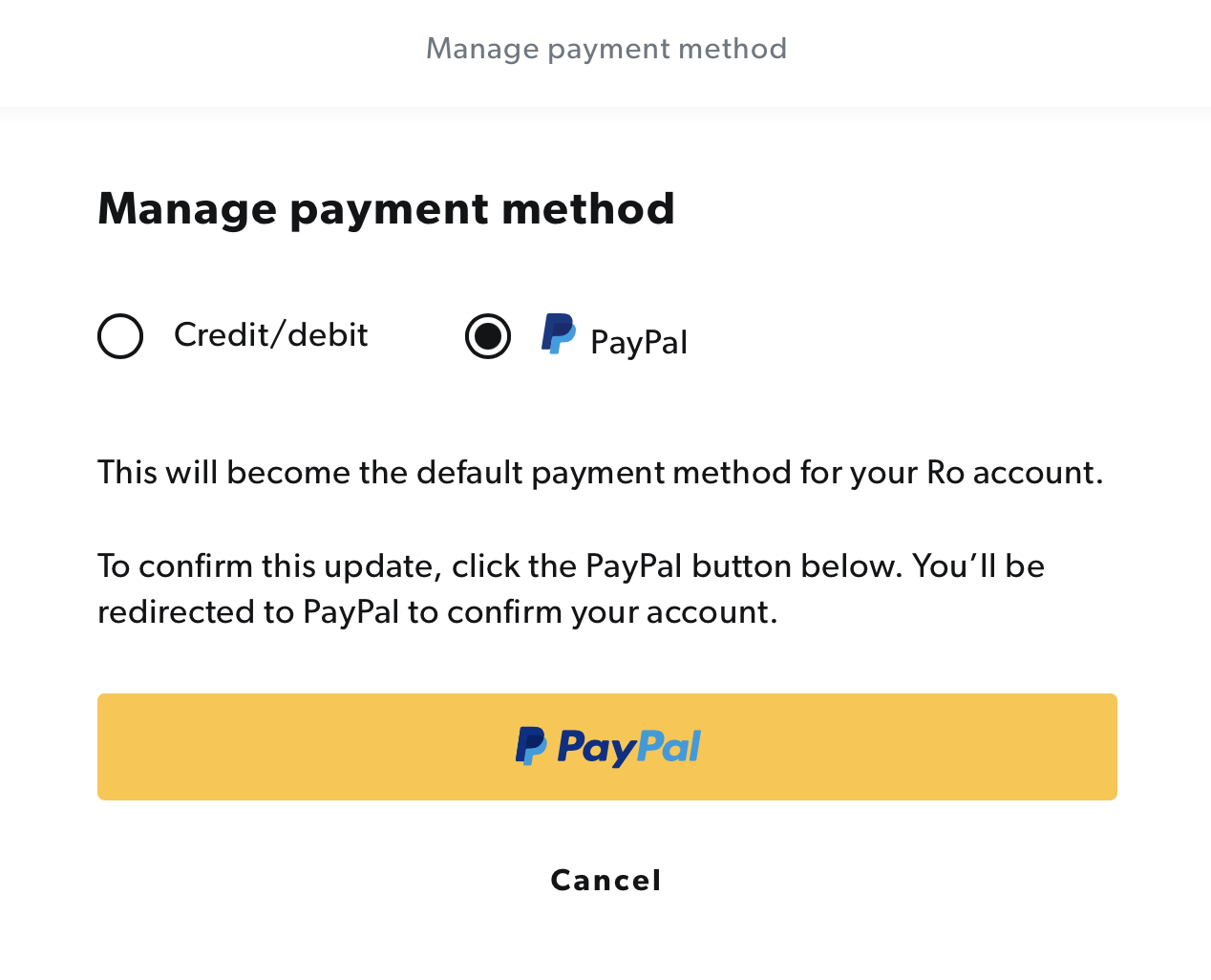Click the light blue Pal in button wordmark
This screenshot has width=1211, height=980.
click(669, 746)
